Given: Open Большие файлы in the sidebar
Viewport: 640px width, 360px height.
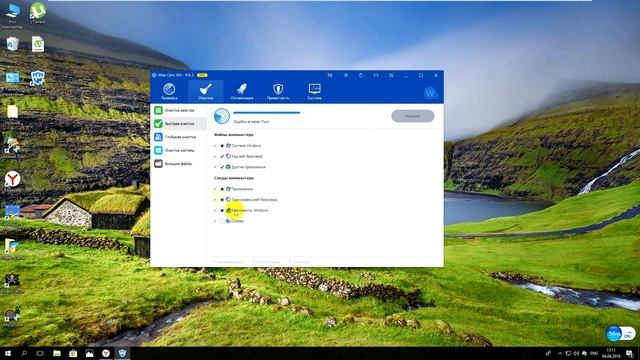Looking at the screenshot, I should coord(179,164).
